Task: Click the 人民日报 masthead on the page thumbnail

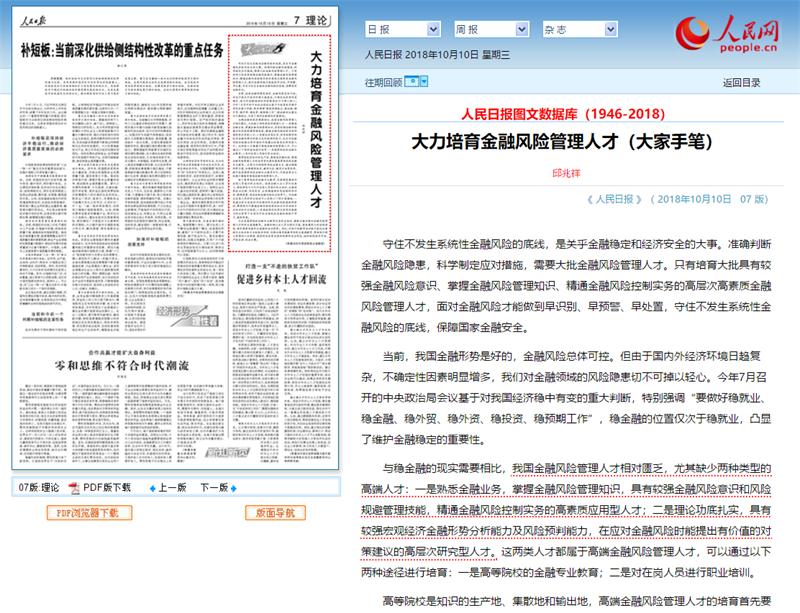Action: (33, 20)
